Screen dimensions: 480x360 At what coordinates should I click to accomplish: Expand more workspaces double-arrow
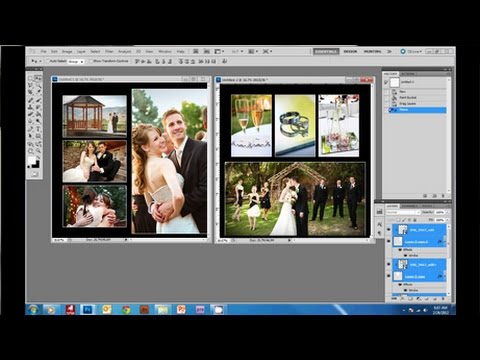(x=389, y=51)
